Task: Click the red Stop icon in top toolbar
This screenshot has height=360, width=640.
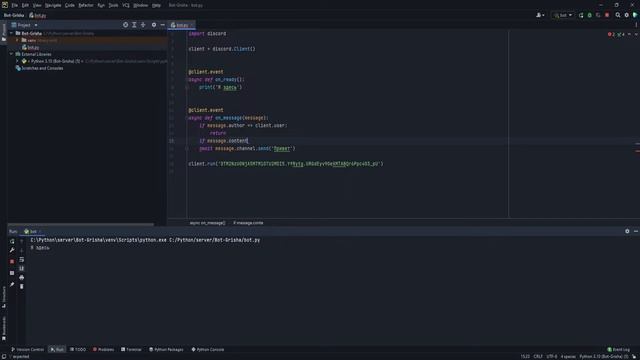Action: pos(607,15)
